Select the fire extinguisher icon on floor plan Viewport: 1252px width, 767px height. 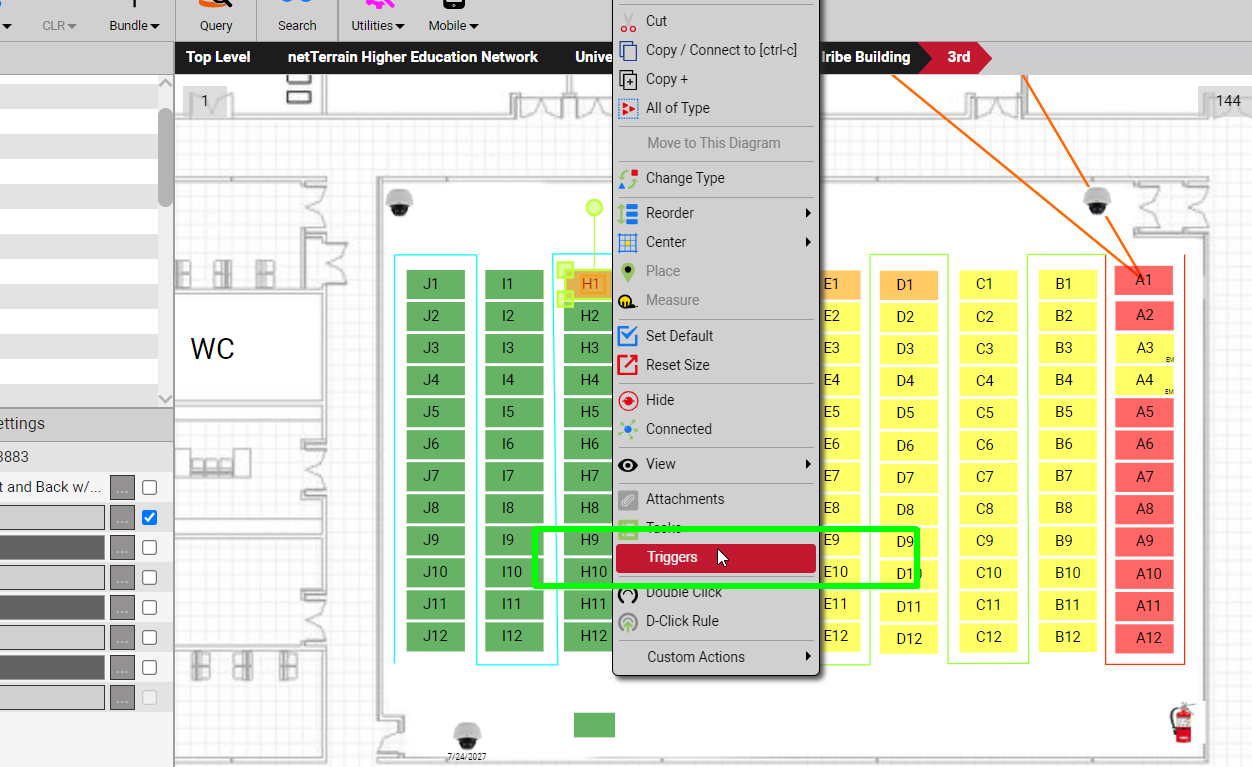pos(1182,722)
